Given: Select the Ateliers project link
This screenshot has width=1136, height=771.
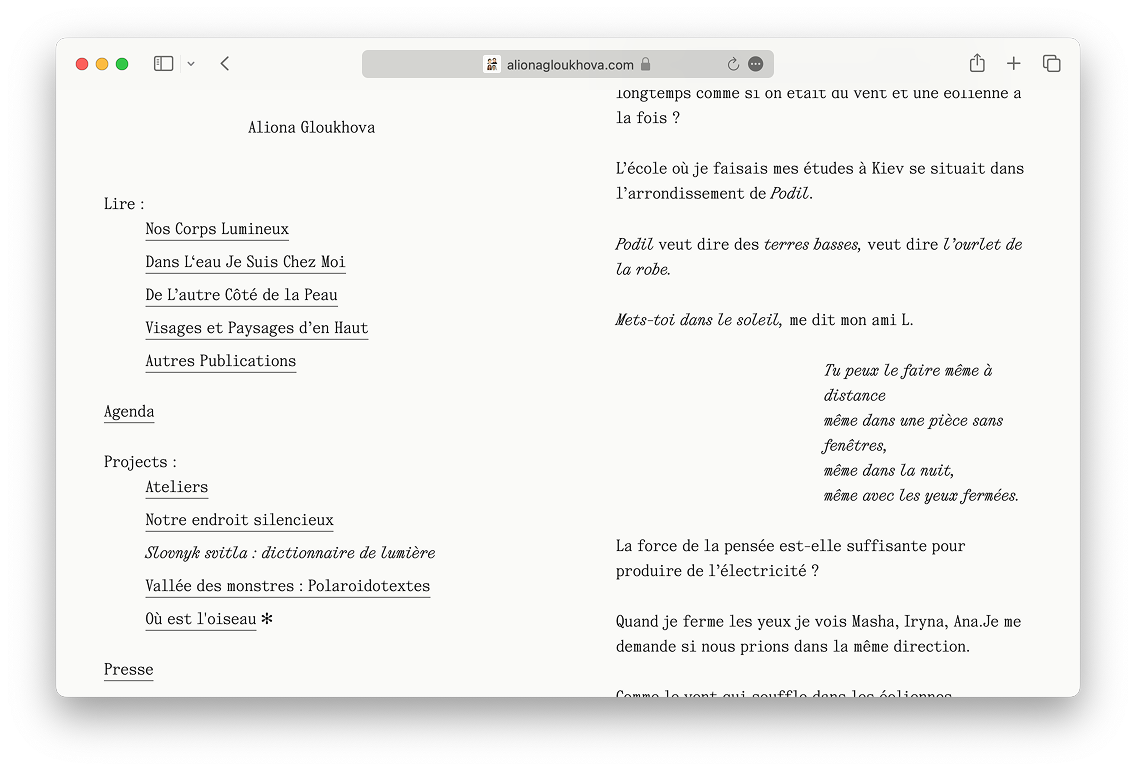Looking at the screenshot, I should coord(176,488).
